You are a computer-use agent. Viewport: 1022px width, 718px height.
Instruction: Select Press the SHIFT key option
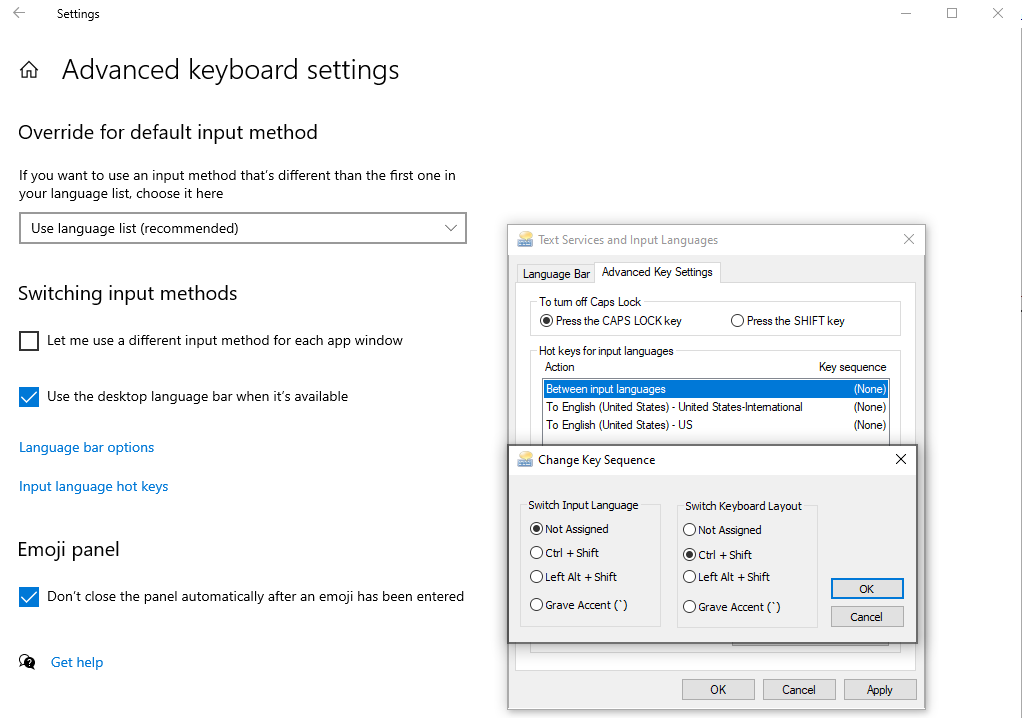tap(737, 319)
